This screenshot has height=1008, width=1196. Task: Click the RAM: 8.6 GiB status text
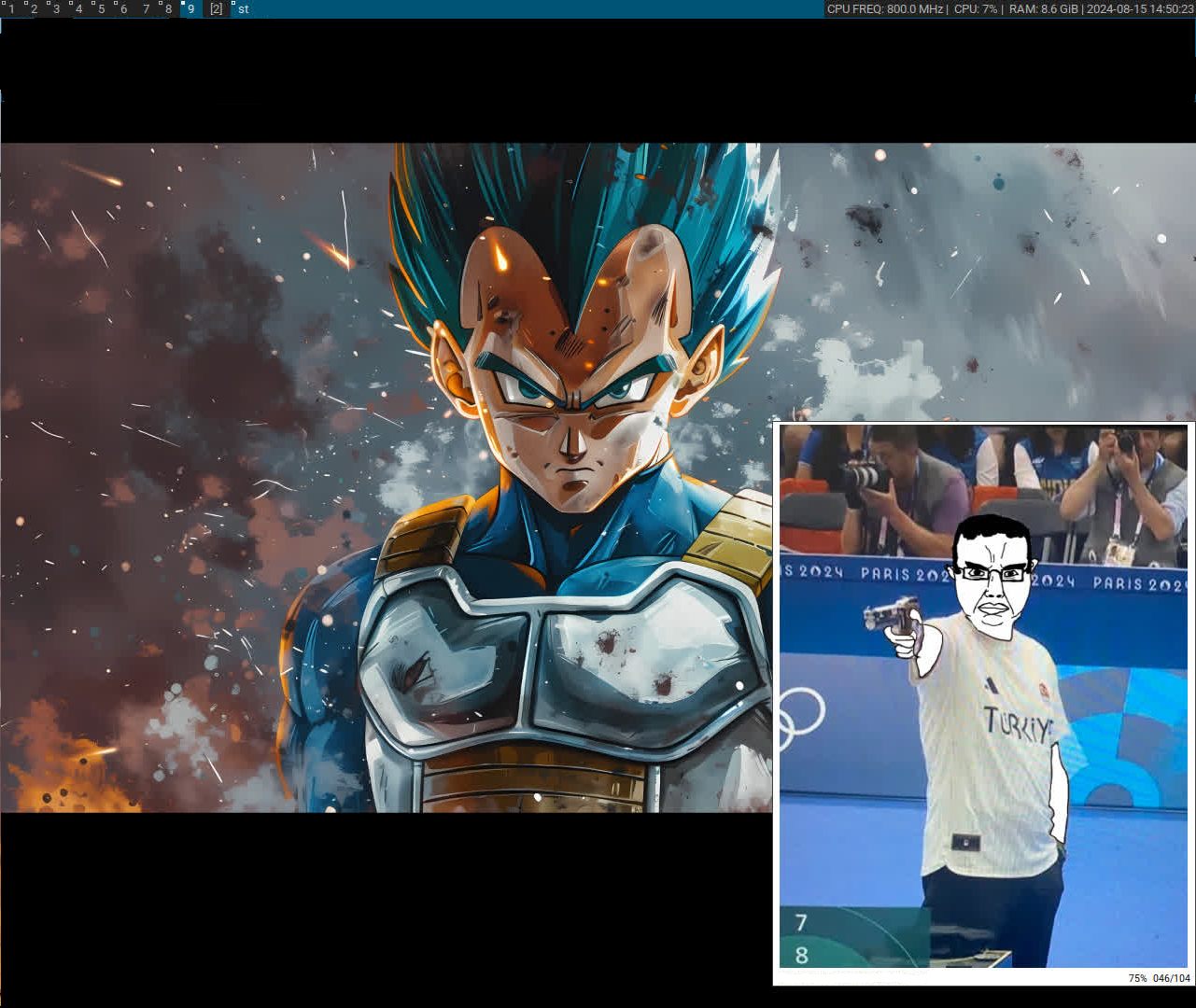tap(1044, 8)
